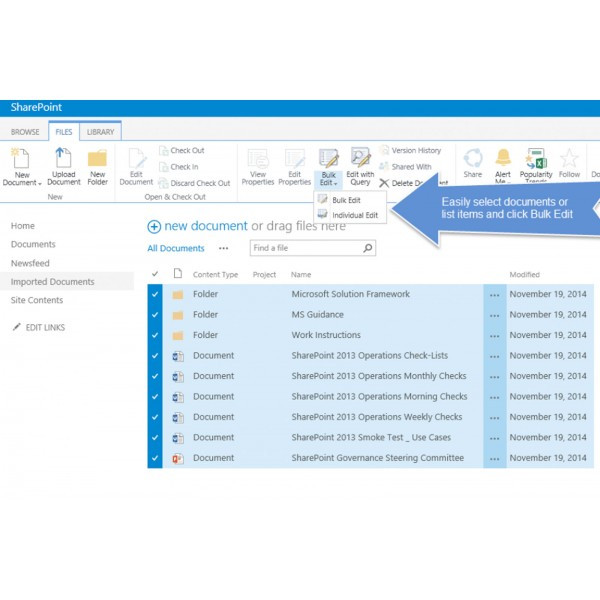Sort by the Project column header

[x=264, y=274]
